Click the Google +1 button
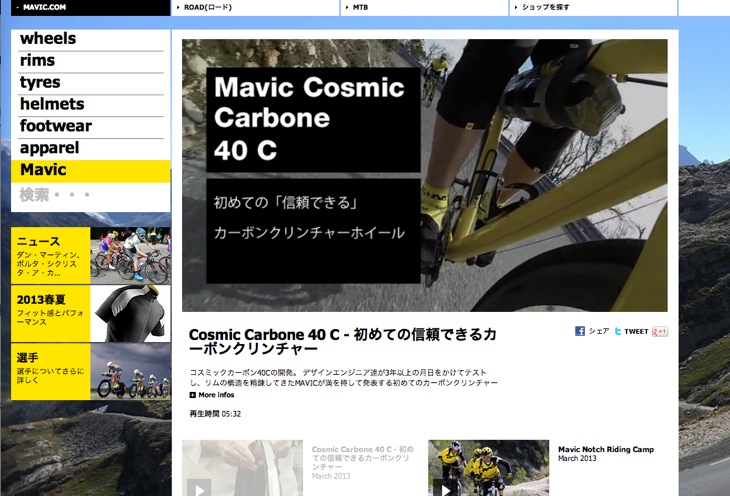 (660, 331)
